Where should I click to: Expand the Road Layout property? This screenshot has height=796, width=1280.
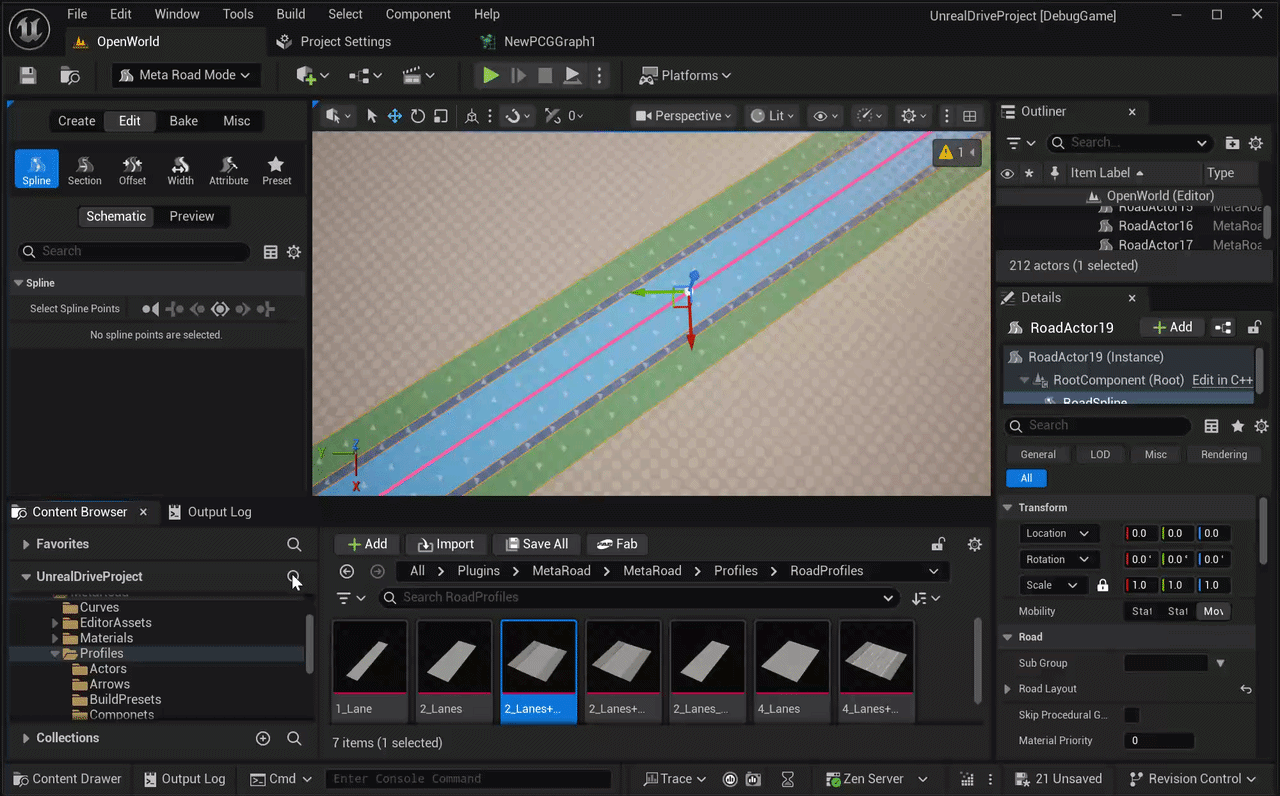1008,689
